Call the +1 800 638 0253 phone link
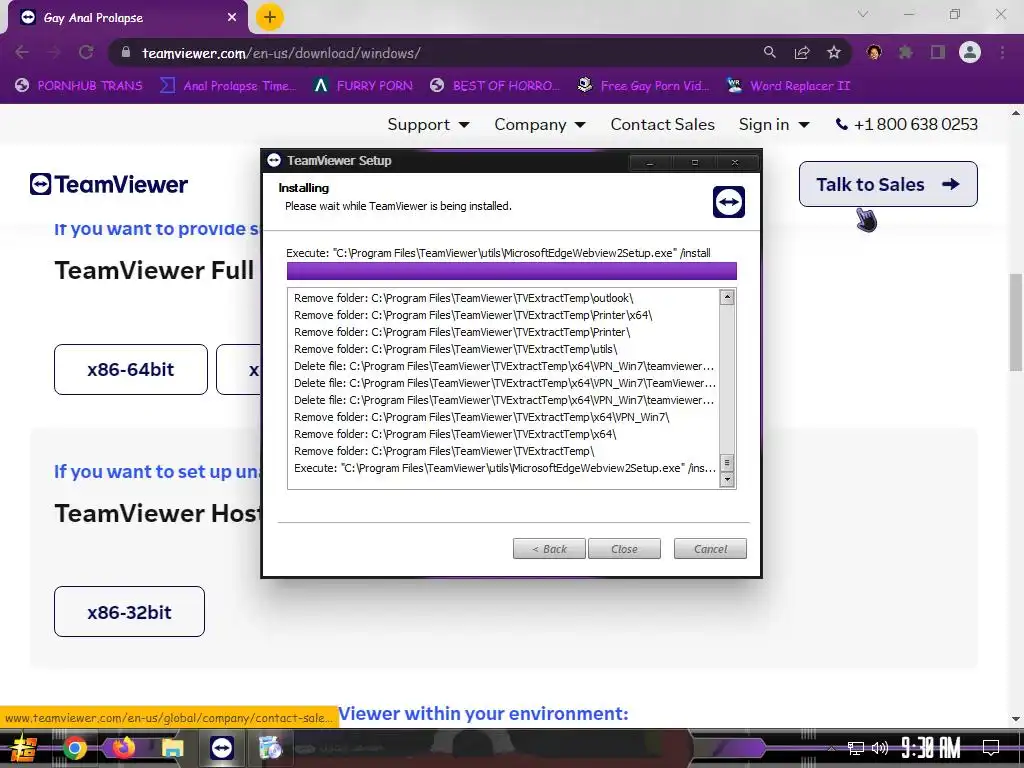Image resolution: width=1024 pixels, height=768 pixels. (907, 124)
